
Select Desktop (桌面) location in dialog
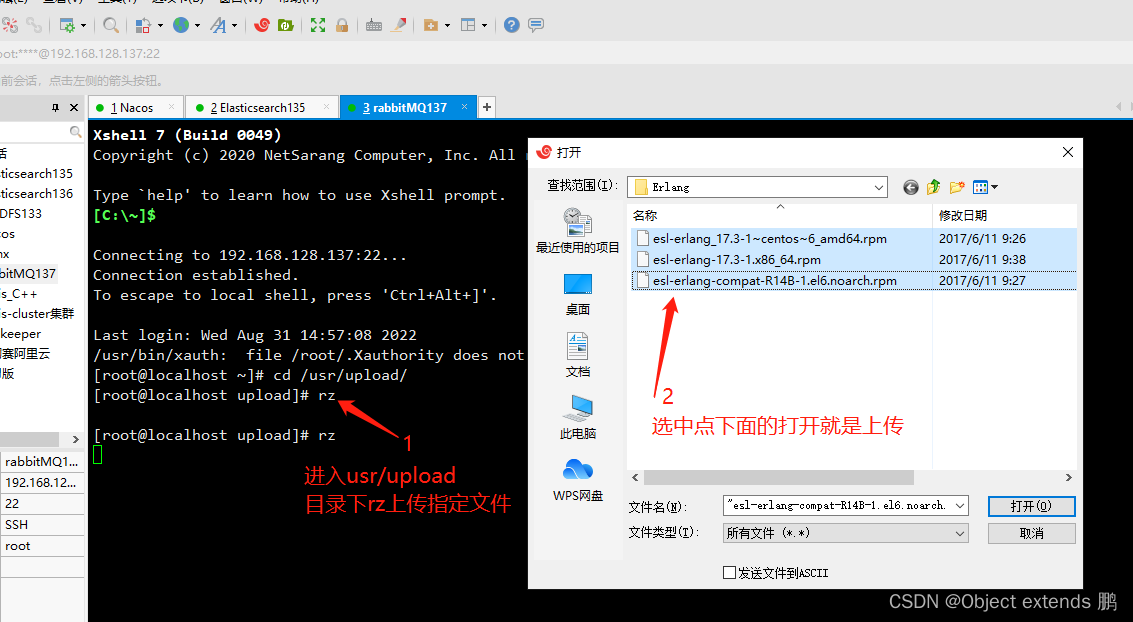[577, 295]
